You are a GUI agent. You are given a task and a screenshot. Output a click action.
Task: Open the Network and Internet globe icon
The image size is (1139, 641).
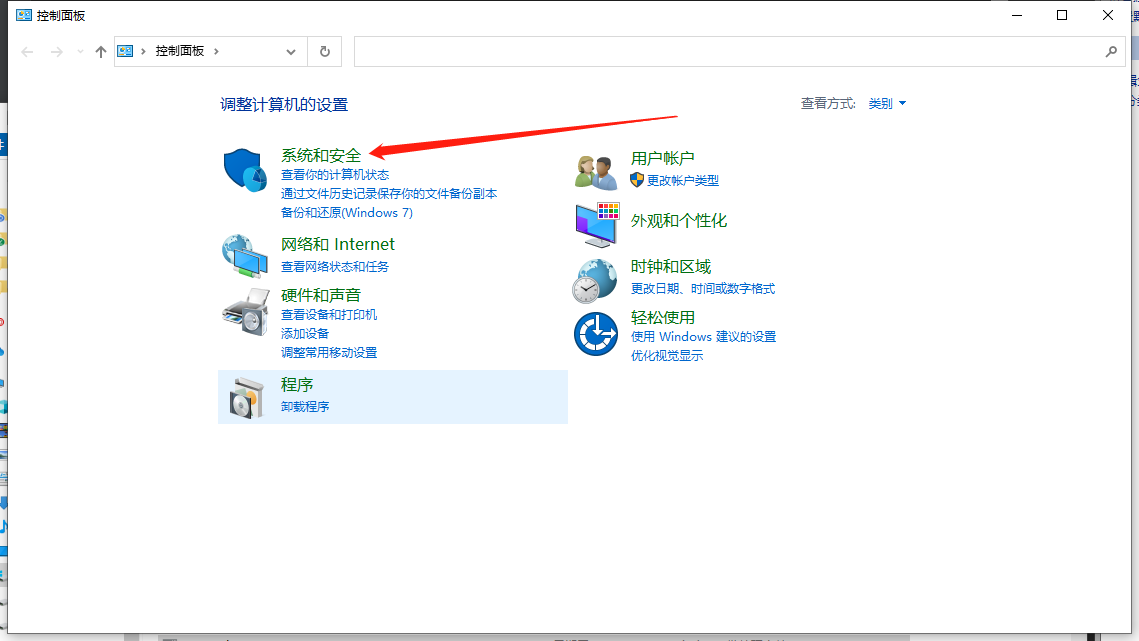click(245, 256)
